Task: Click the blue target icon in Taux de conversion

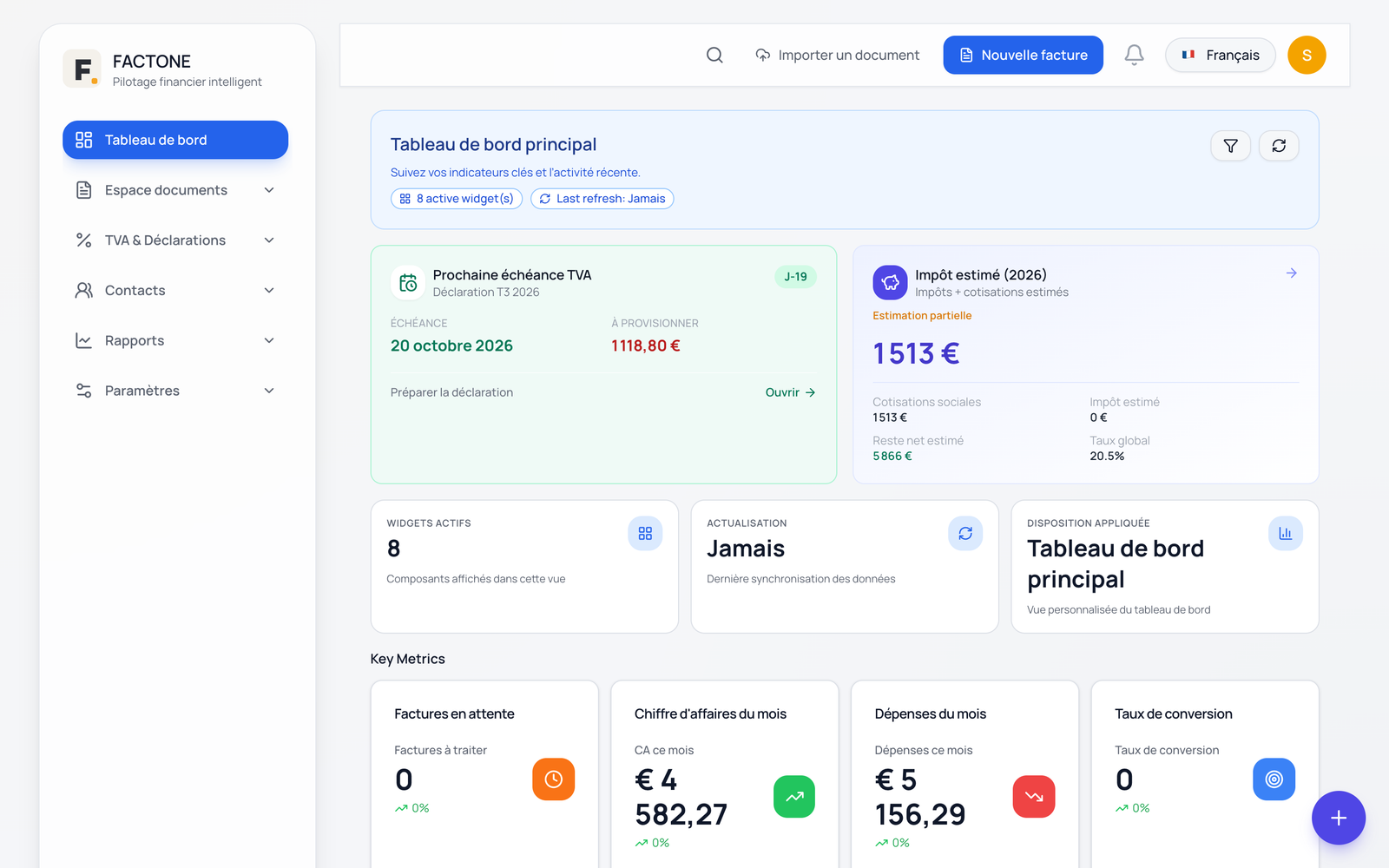Action: point(1274,779)
